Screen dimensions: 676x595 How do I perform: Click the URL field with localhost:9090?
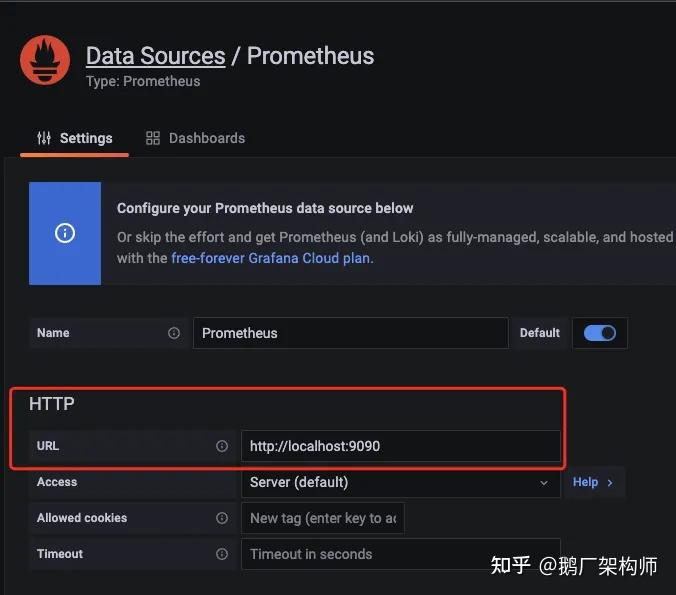tap(401, 446)
